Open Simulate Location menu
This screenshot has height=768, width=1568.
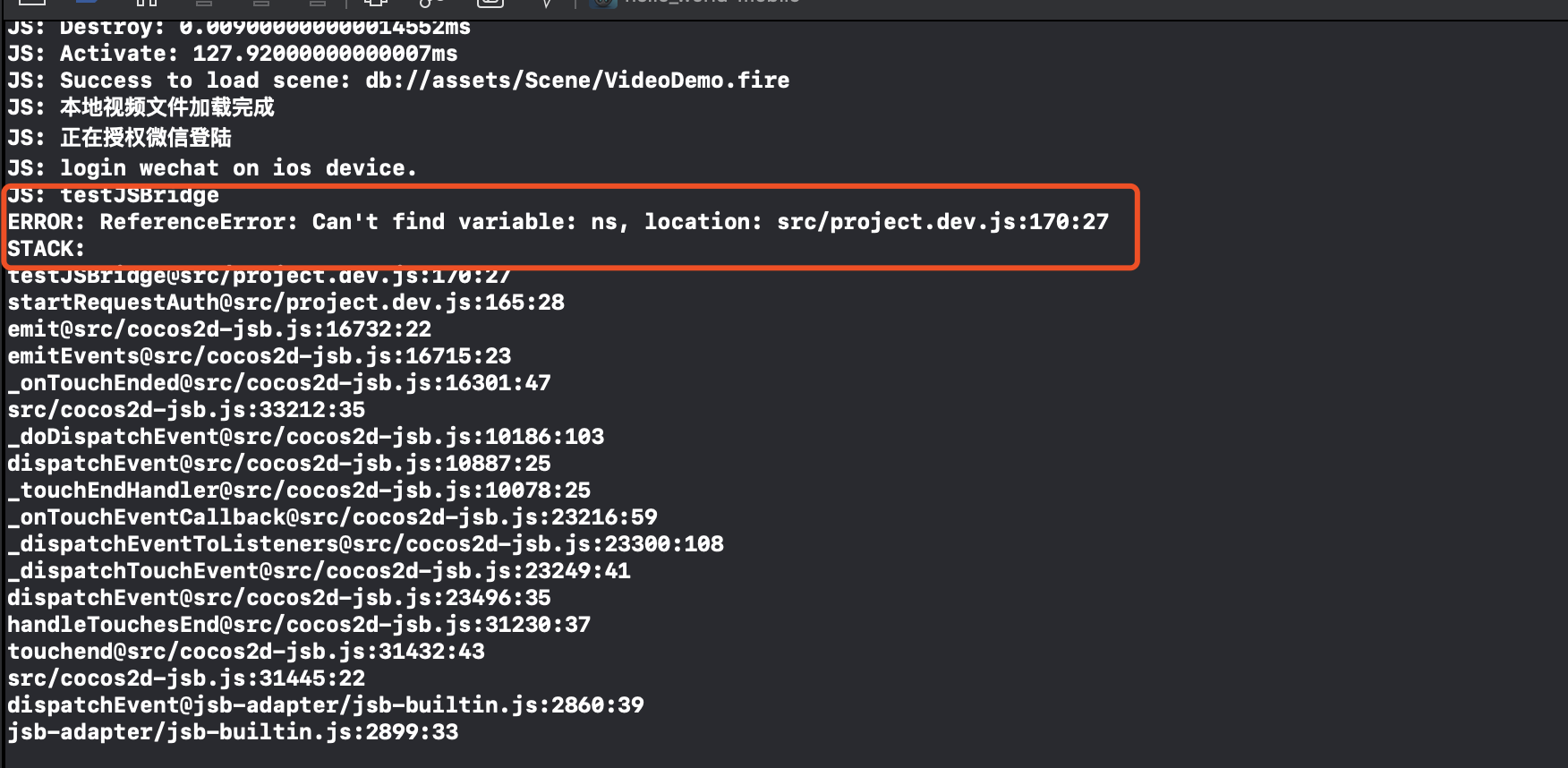click(546, 3)
